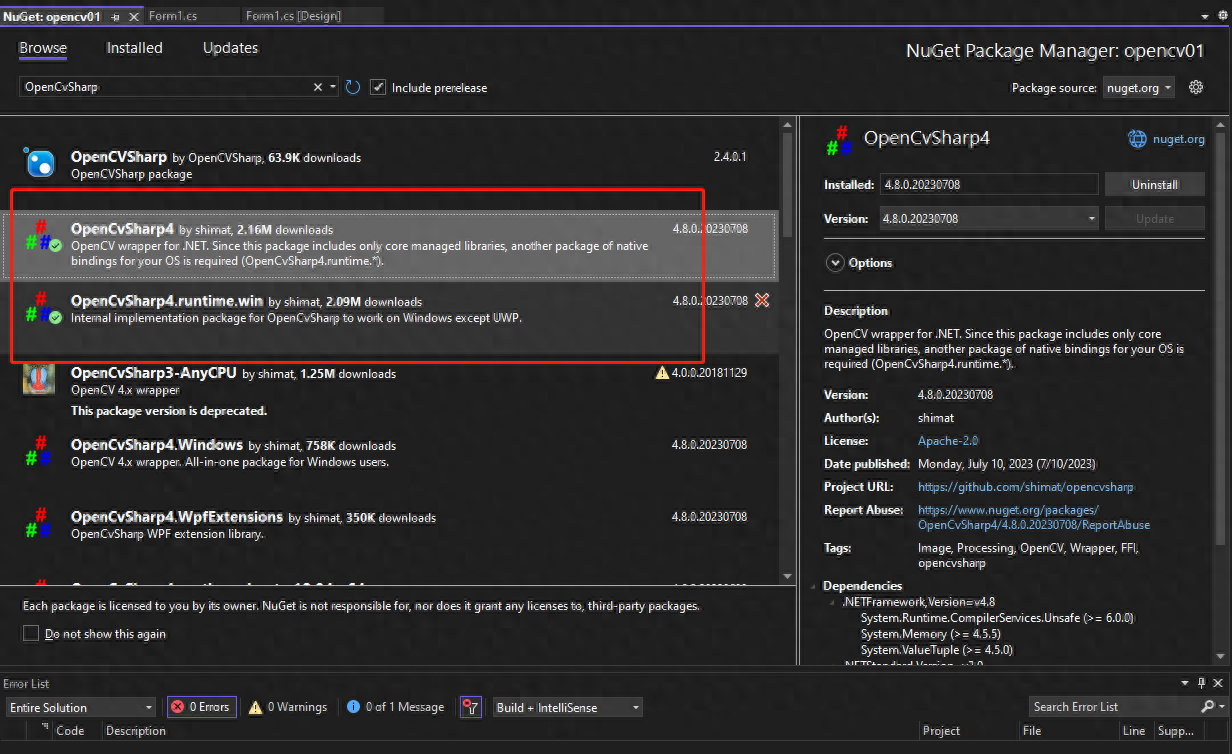Image resolution: width=1232 pixels, height=754 pixels.
Task: Open the Entire Solution scope dropdown
Action: pos(80,707)
